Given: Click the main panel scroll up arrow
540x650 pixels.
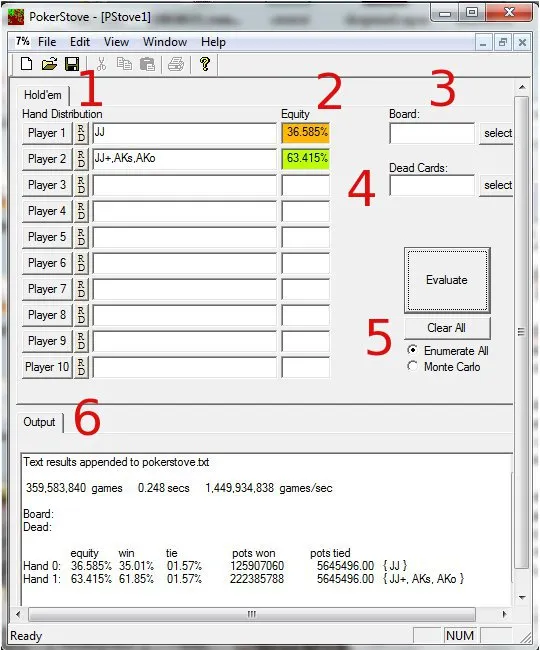Looking at the screenshot, I should point(522,87).
